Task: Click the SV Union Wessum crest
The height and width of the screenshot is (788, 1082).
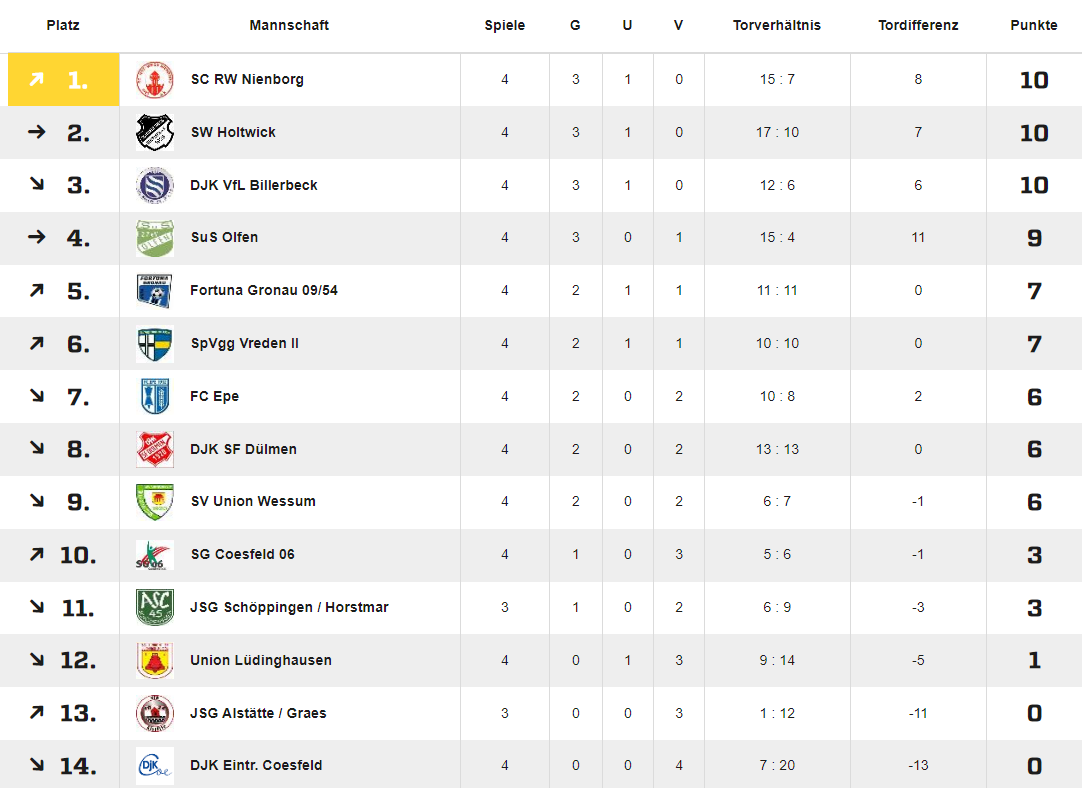Action: pyautogui.click(x=155, y=502)
